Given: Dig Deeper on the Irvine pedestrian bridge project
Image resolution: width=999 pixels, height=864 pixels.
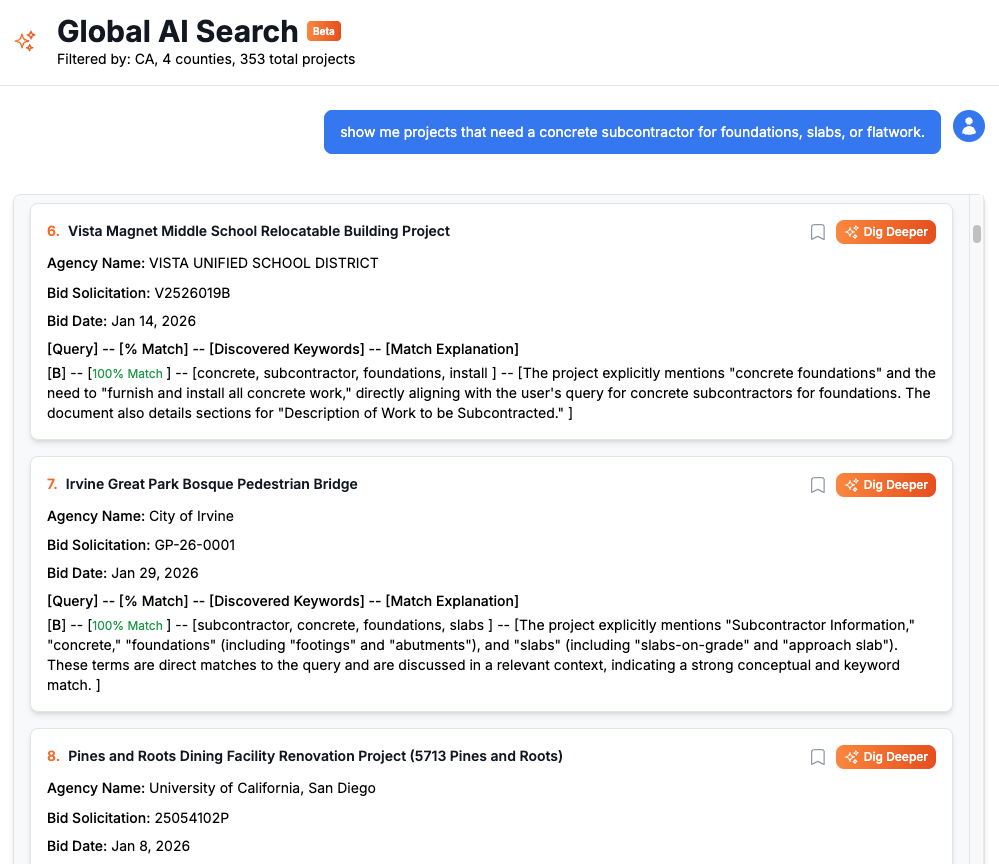Looking at the screenshot, I should click(886, 484).
